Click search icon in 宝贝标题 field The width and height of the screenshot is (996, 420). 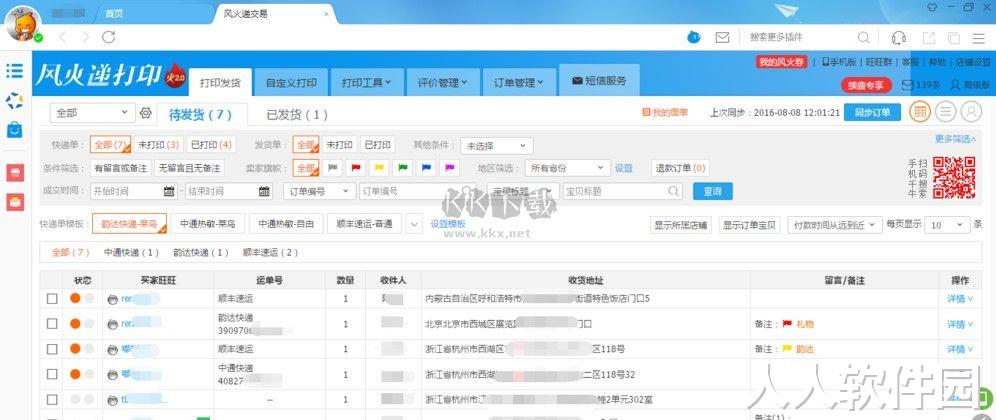coord(673,191)
